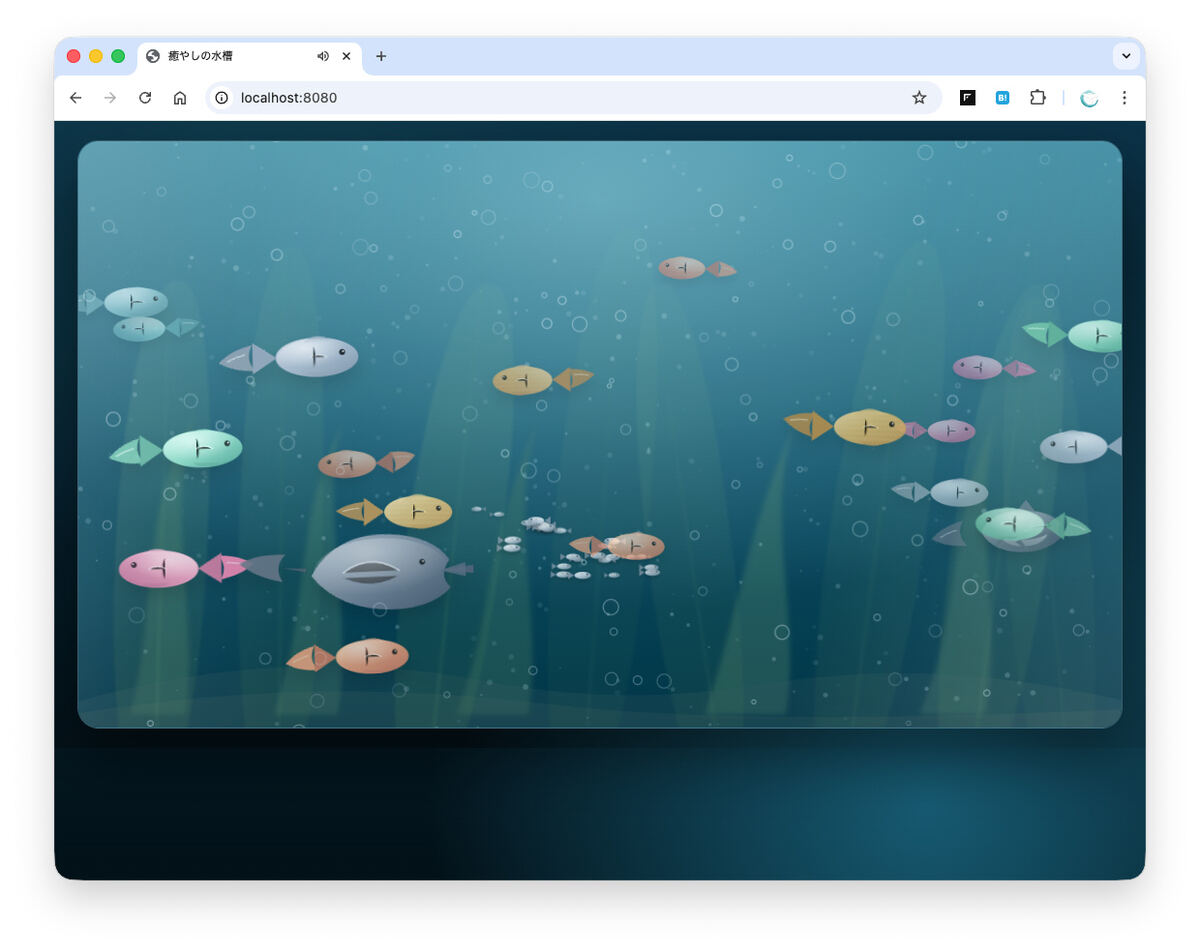View site information for localhost
The image size is (1200, 952).
[x=222, y=98]
